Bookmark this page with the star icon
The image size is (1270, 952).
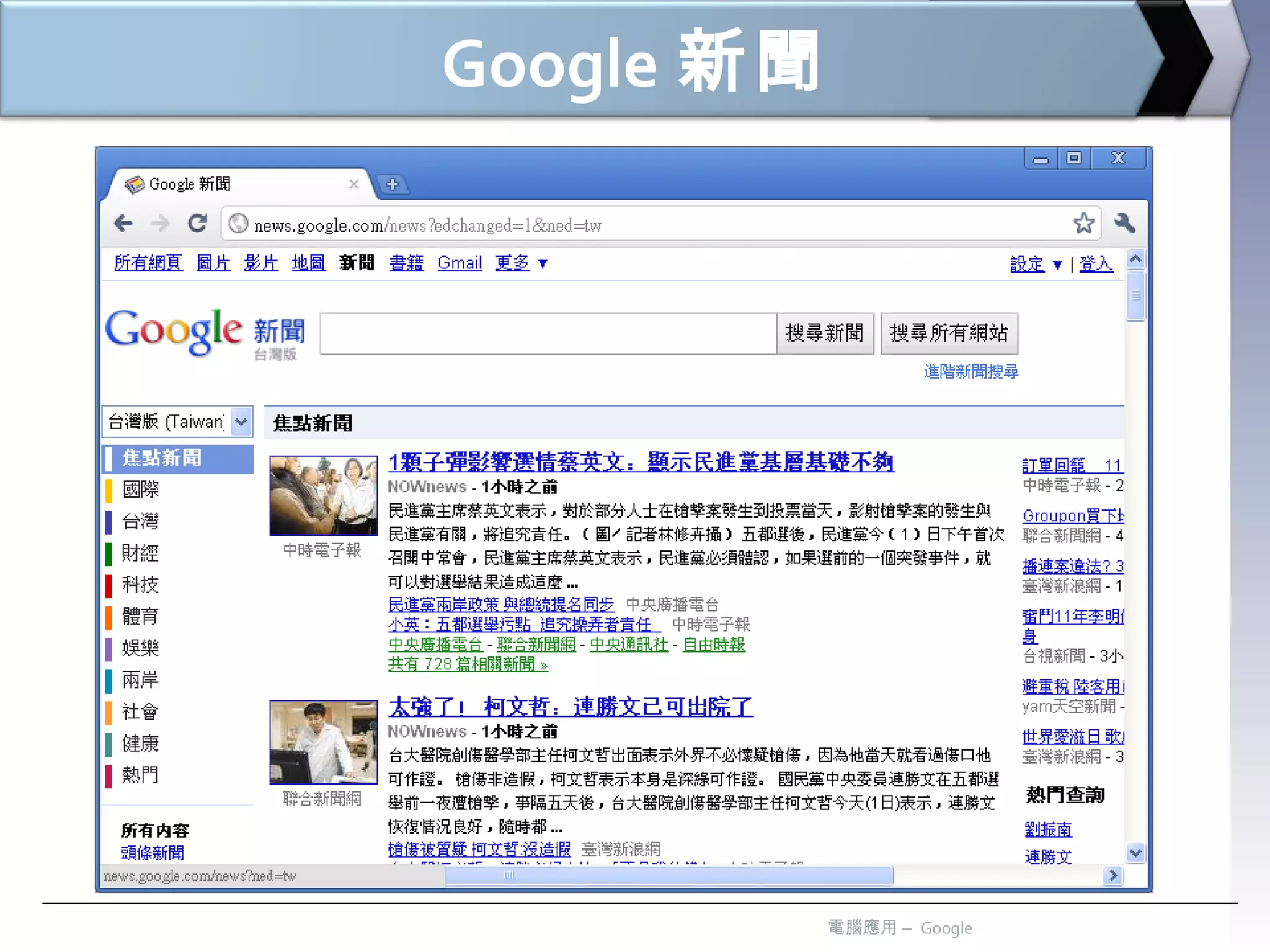point(1083,223)
